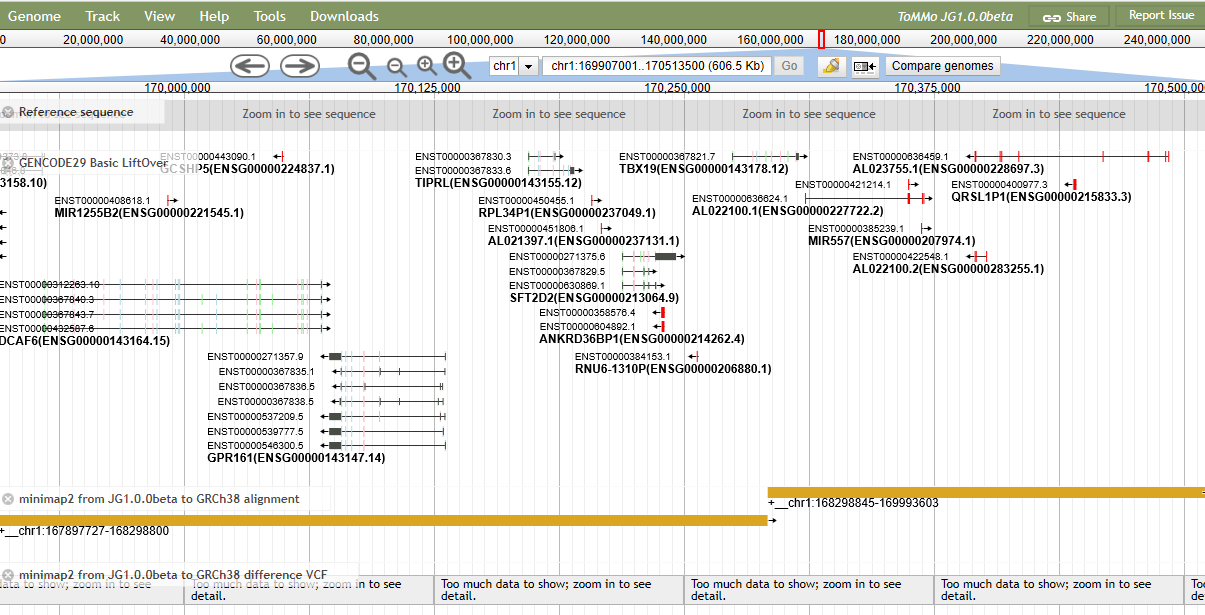The width and height of the screenshot is (1205, 615).
Task: Pan left with the left arrow button
Action: [250, 66]
